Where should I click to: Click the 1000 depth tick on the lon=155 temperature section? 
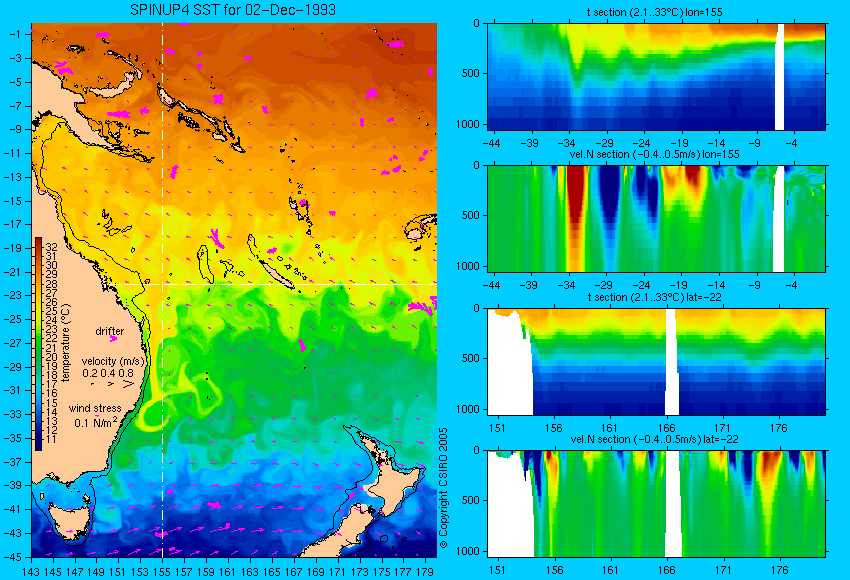click(468, 124)
